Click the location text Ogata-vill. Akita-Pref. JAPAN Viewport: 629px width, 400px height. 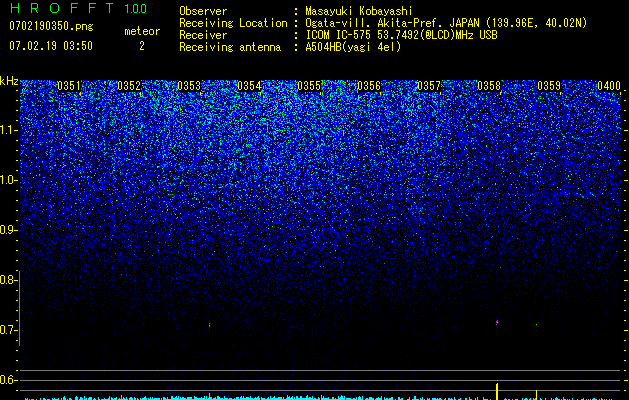click(x=392, y=23)
